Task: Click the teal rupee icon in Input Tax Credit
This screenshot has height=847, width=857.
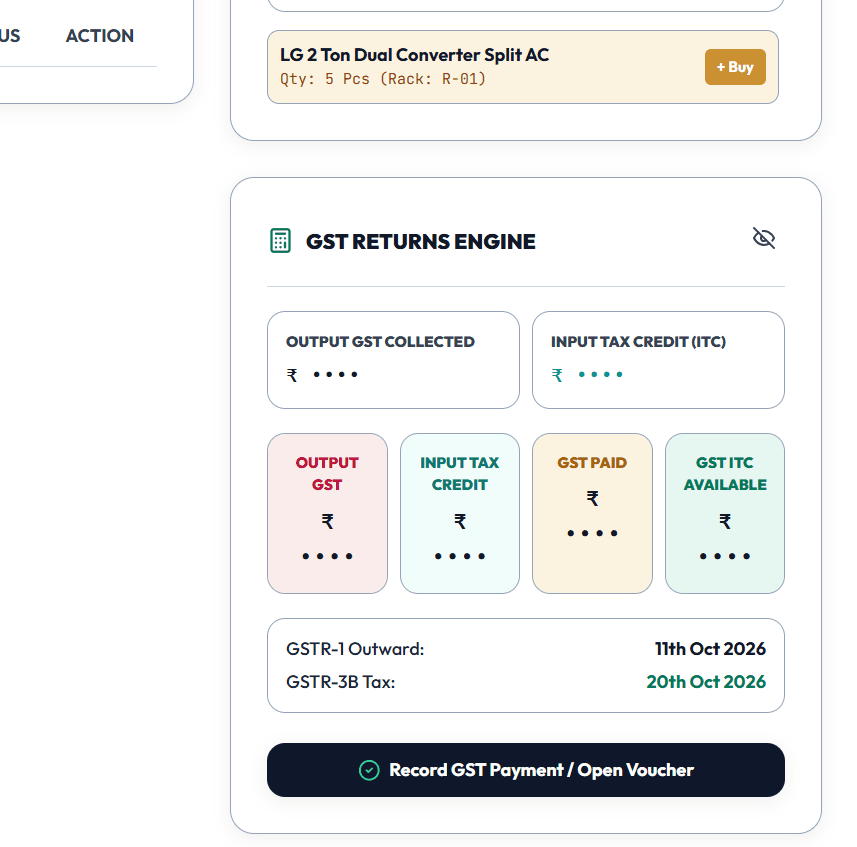Action: (x=557, y=375)
